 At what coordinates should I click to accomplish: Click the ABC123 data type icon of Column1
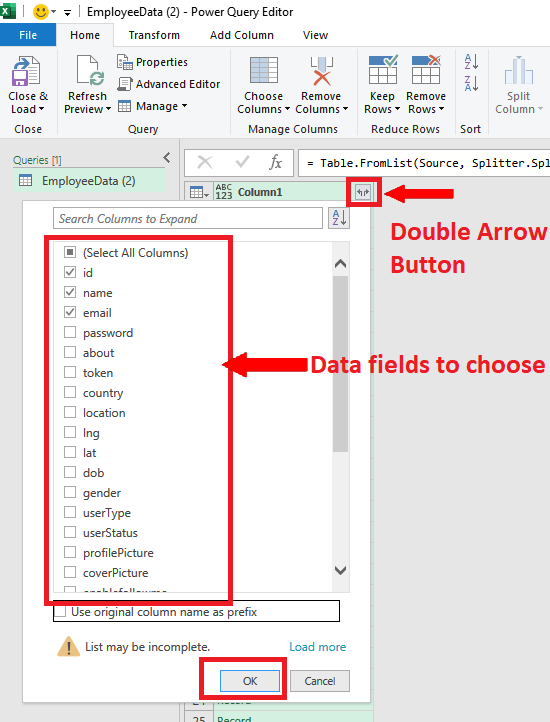(224, 192)
